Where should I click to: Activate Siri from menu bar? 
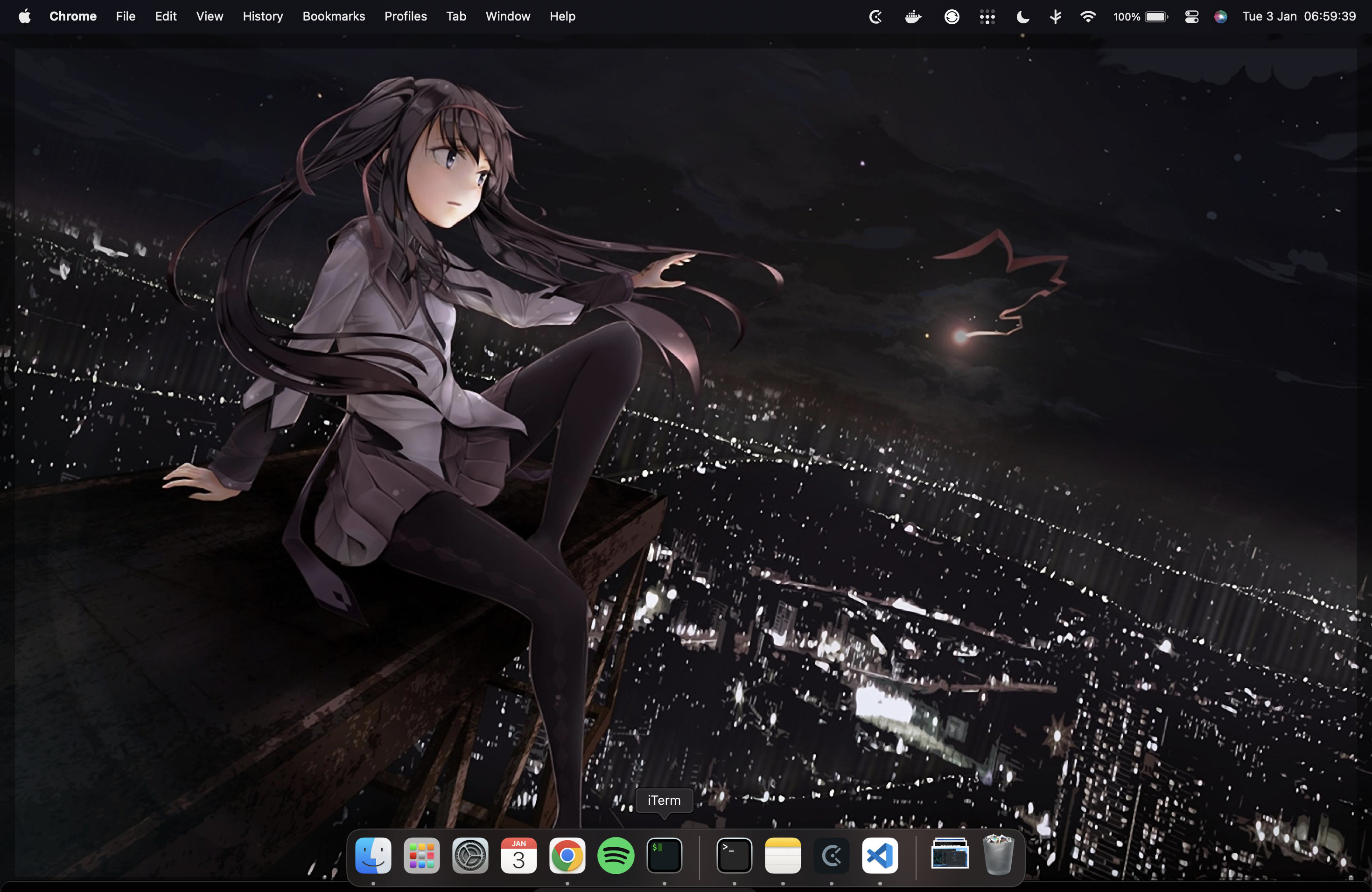(x=1220, y=17)
